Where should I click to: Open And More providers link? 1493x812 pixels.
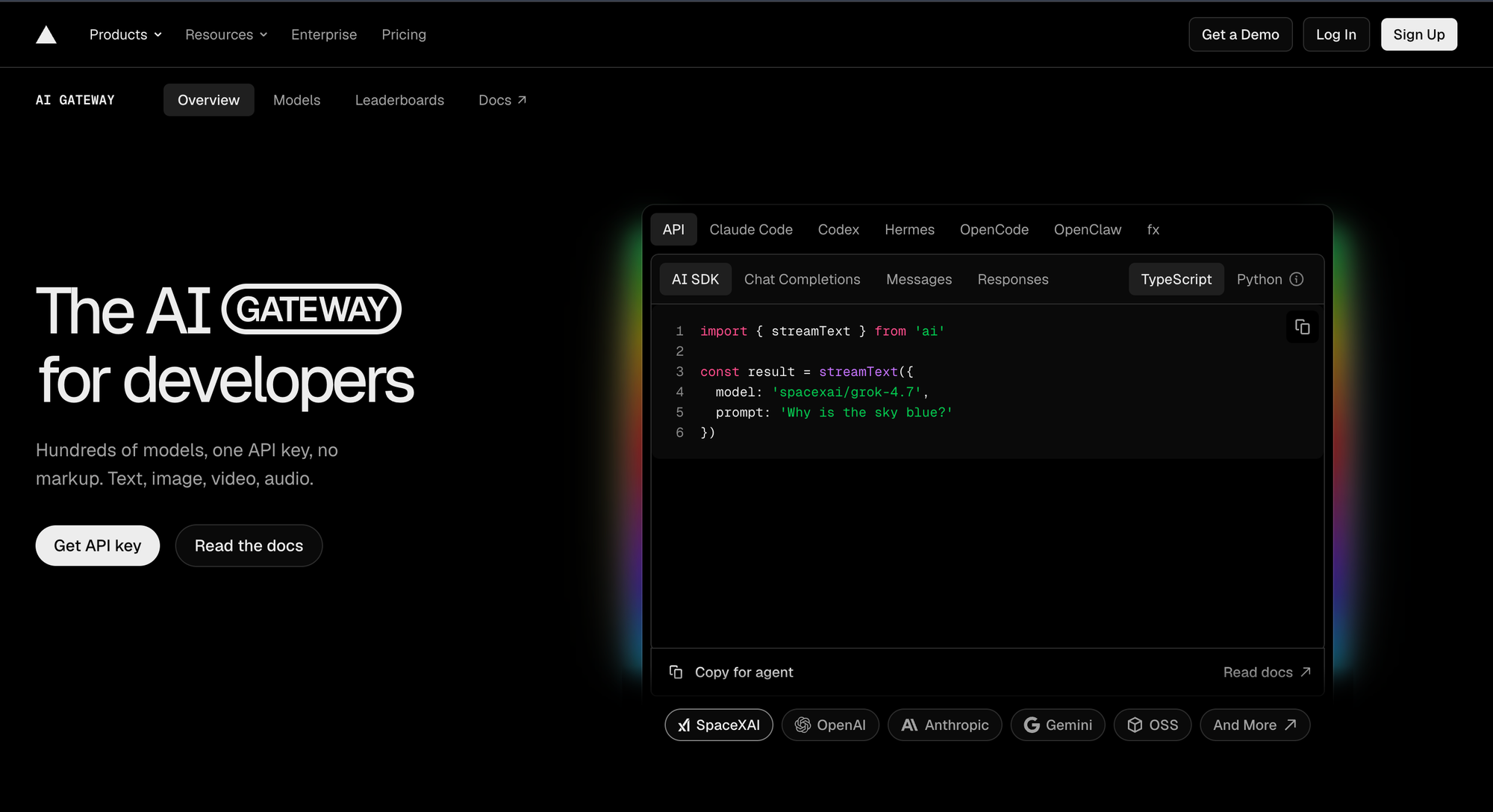pyautogui.click(x=1255, y=725)
